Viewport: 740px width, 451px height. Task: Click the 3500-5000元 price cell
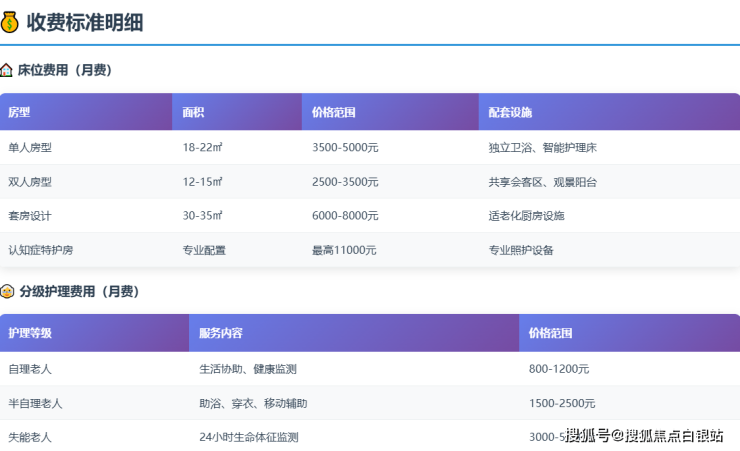coord(345,148)
